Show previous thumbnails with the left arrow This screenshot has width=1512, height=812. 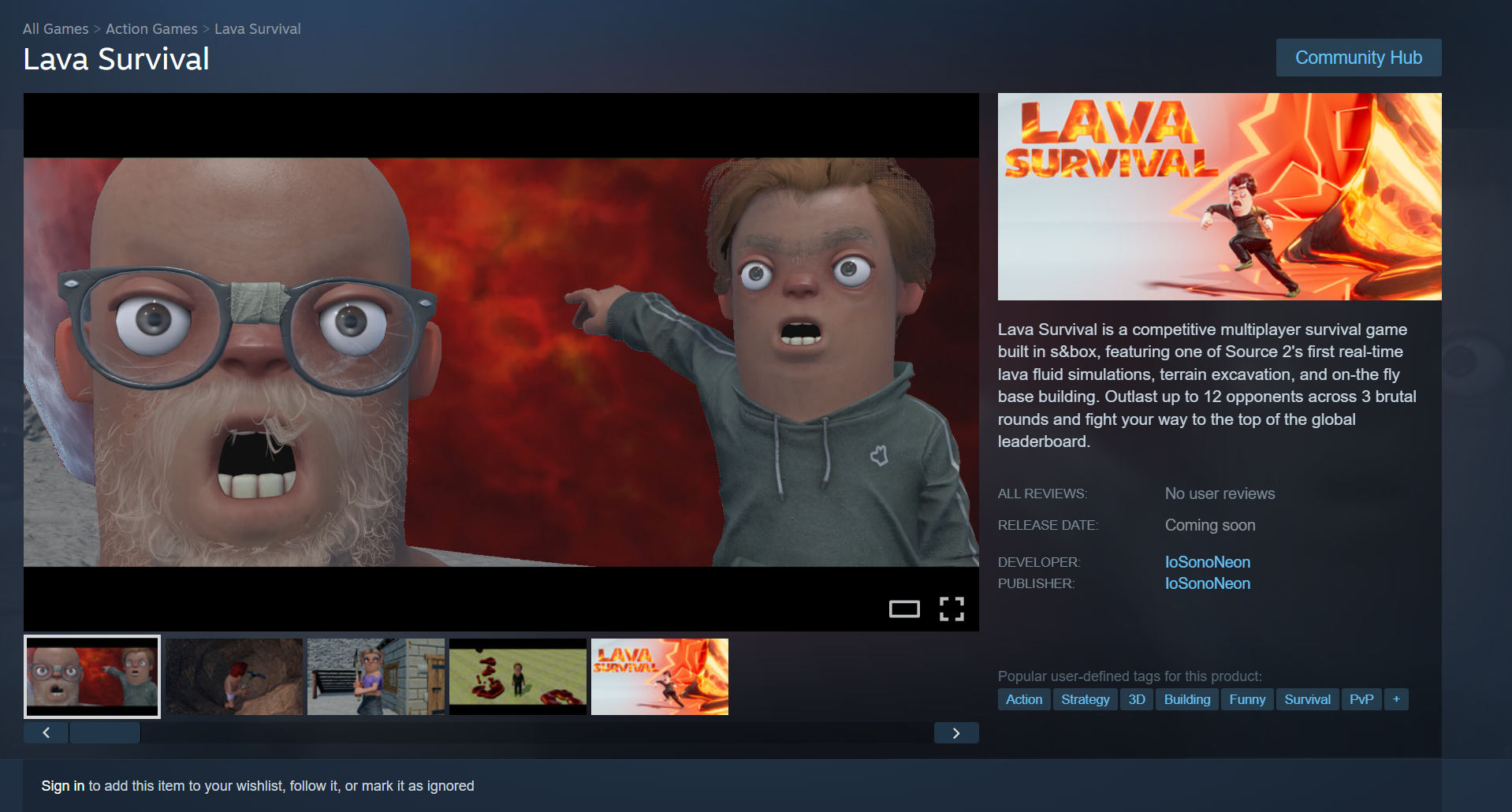47,733
